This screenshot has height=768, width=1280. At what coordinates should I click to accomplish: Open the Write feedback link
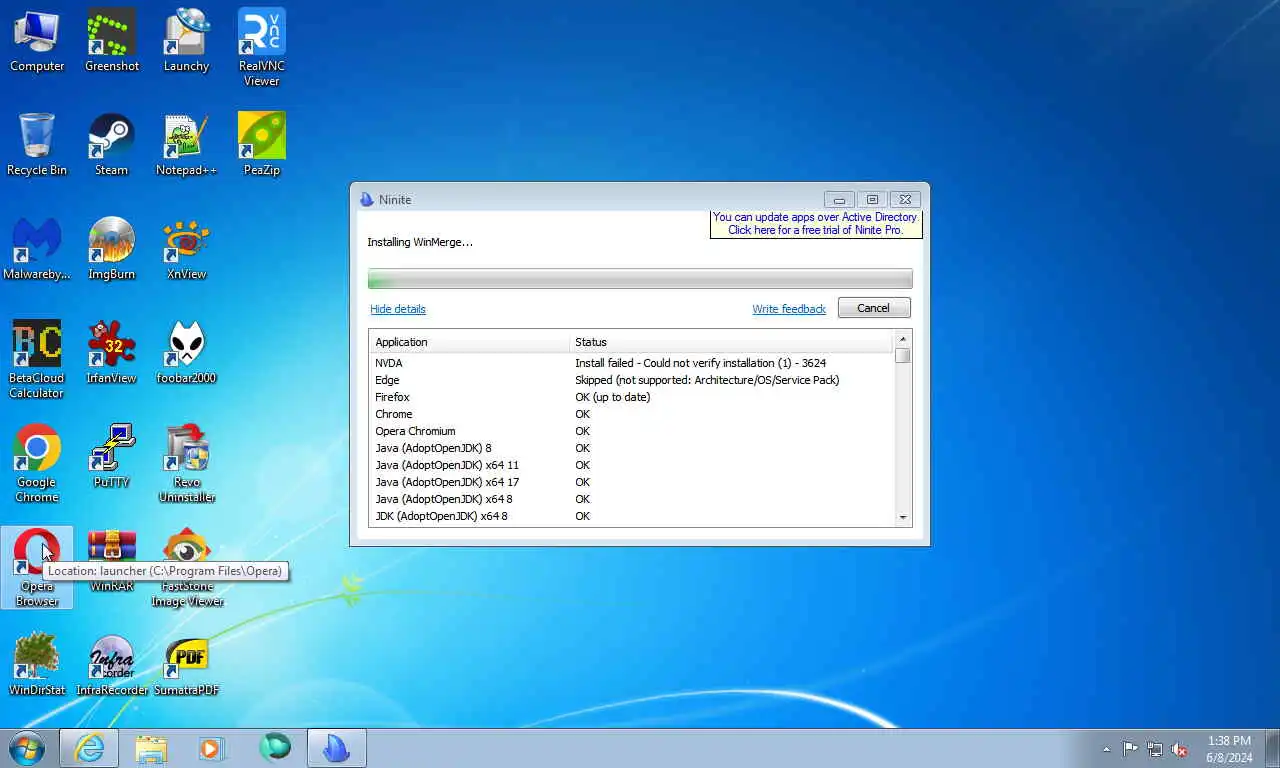click(789, 309)
